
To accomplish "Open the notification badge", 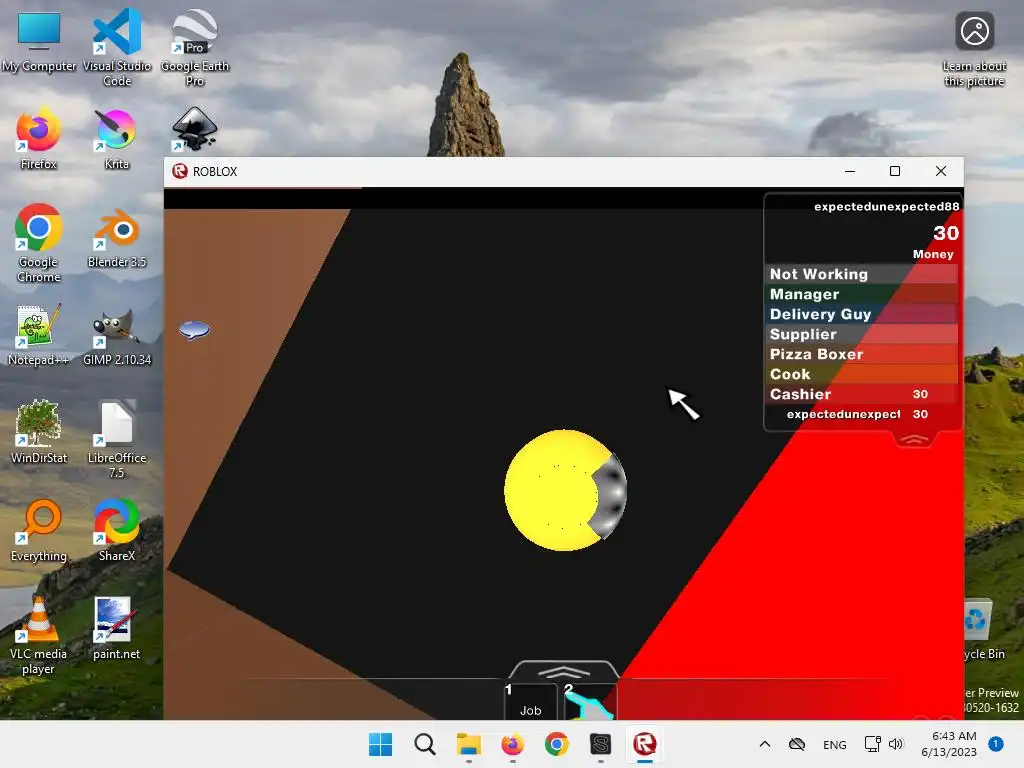I will [996, 743].
